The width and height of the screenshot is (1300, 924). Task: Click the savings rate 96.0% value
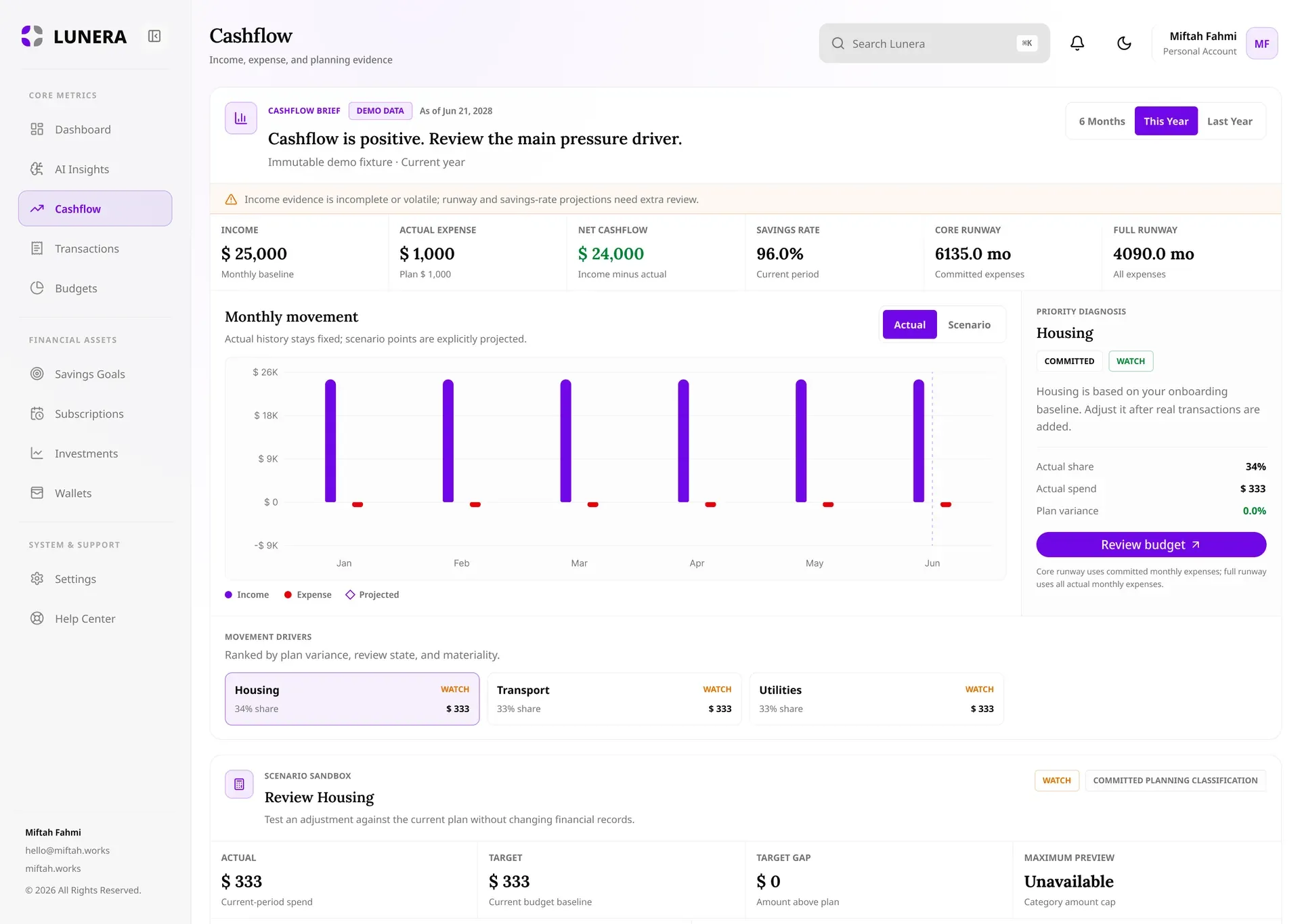tap(780, 254)
